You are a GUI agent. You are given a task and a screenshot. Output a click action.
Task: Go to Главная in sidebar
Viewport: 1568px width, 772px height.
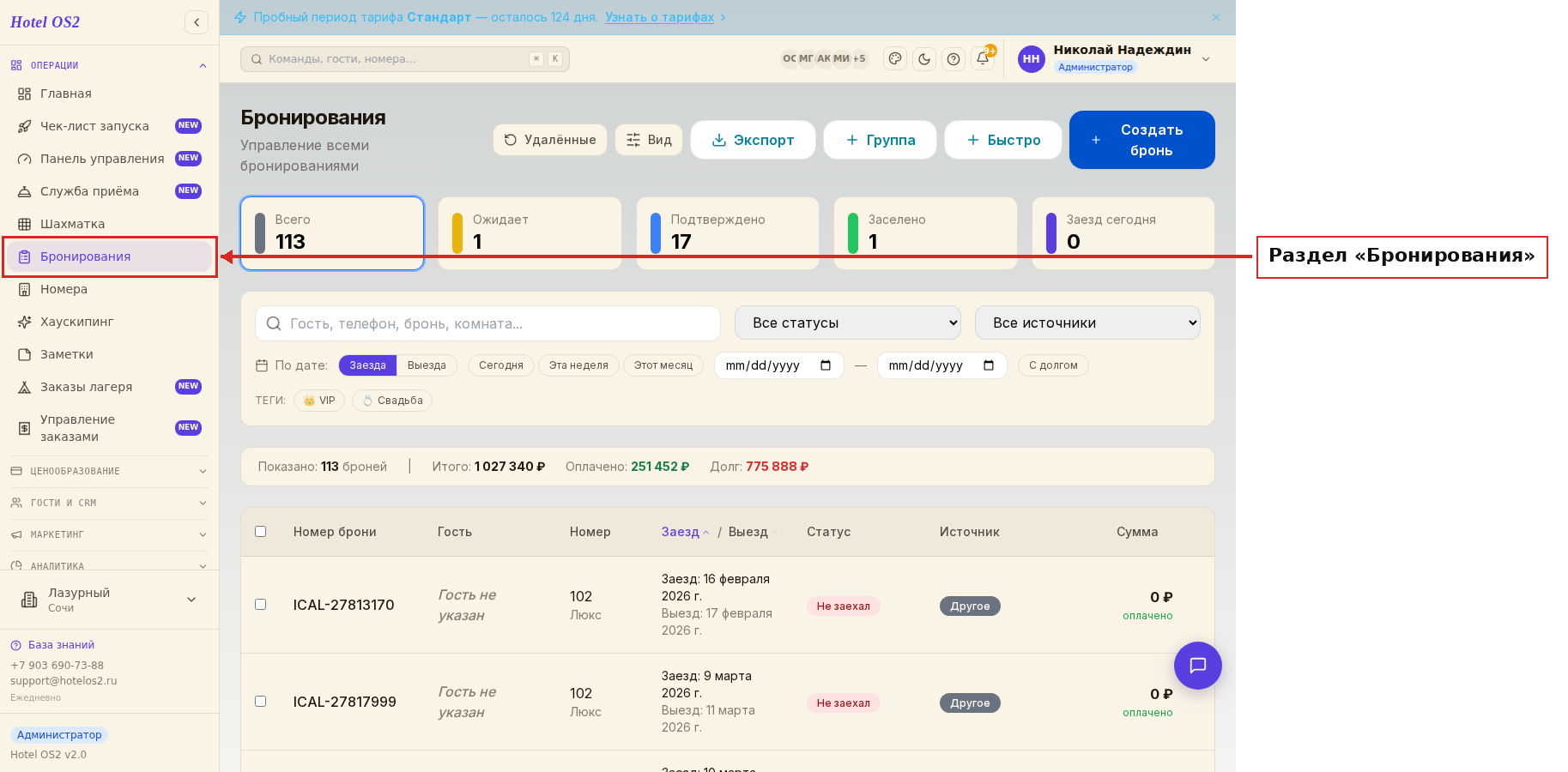(110, 93)
